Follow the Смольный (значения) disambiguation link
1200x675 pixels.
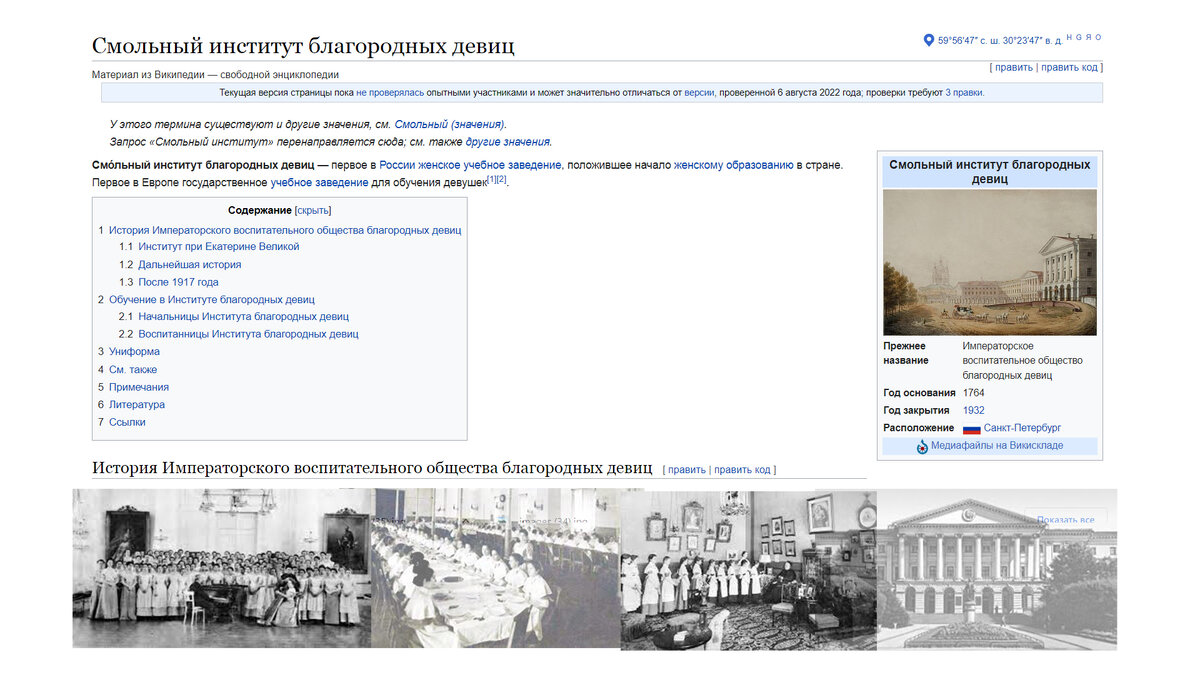(449, 125)
